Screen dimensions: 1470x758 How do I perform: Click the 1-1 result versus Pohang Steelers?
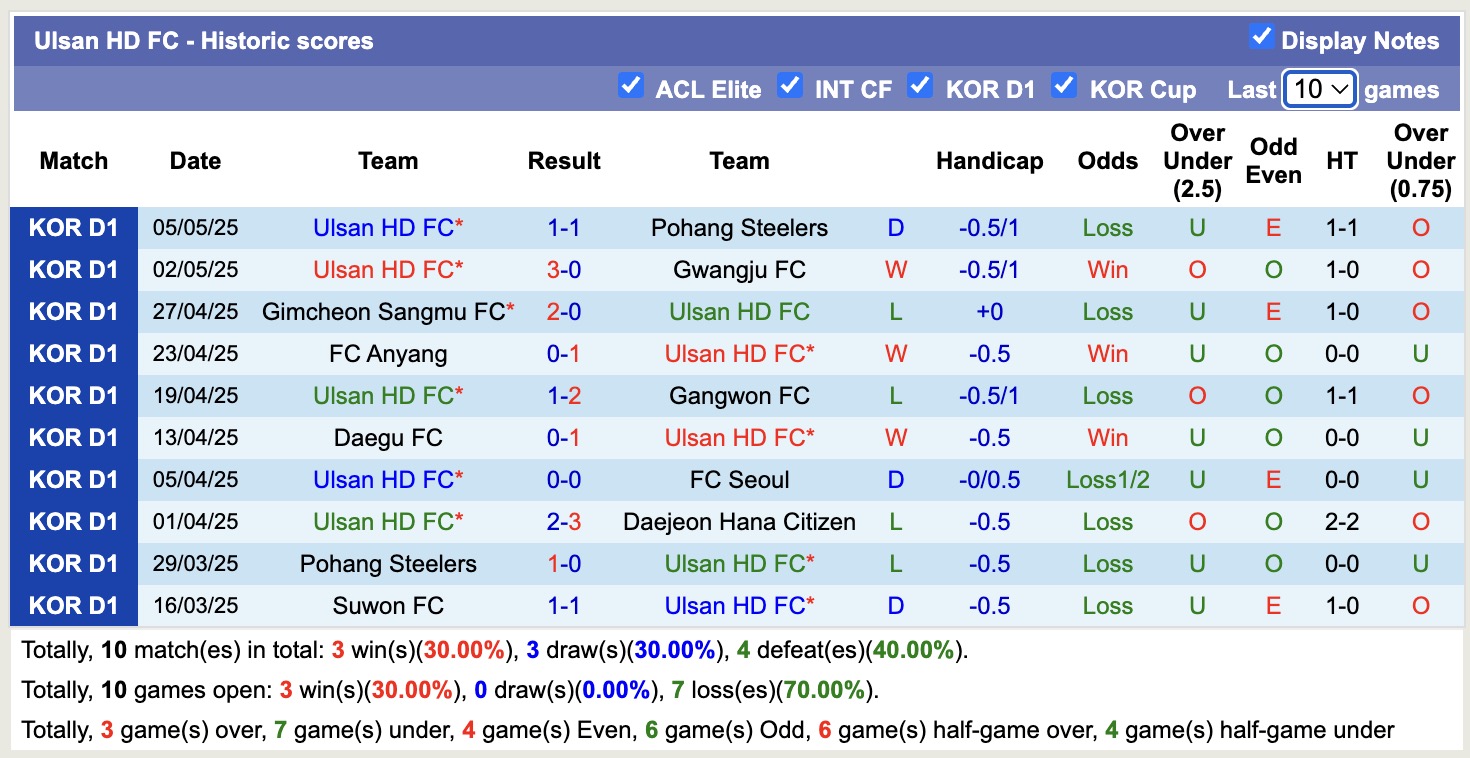tap(563, 227)
